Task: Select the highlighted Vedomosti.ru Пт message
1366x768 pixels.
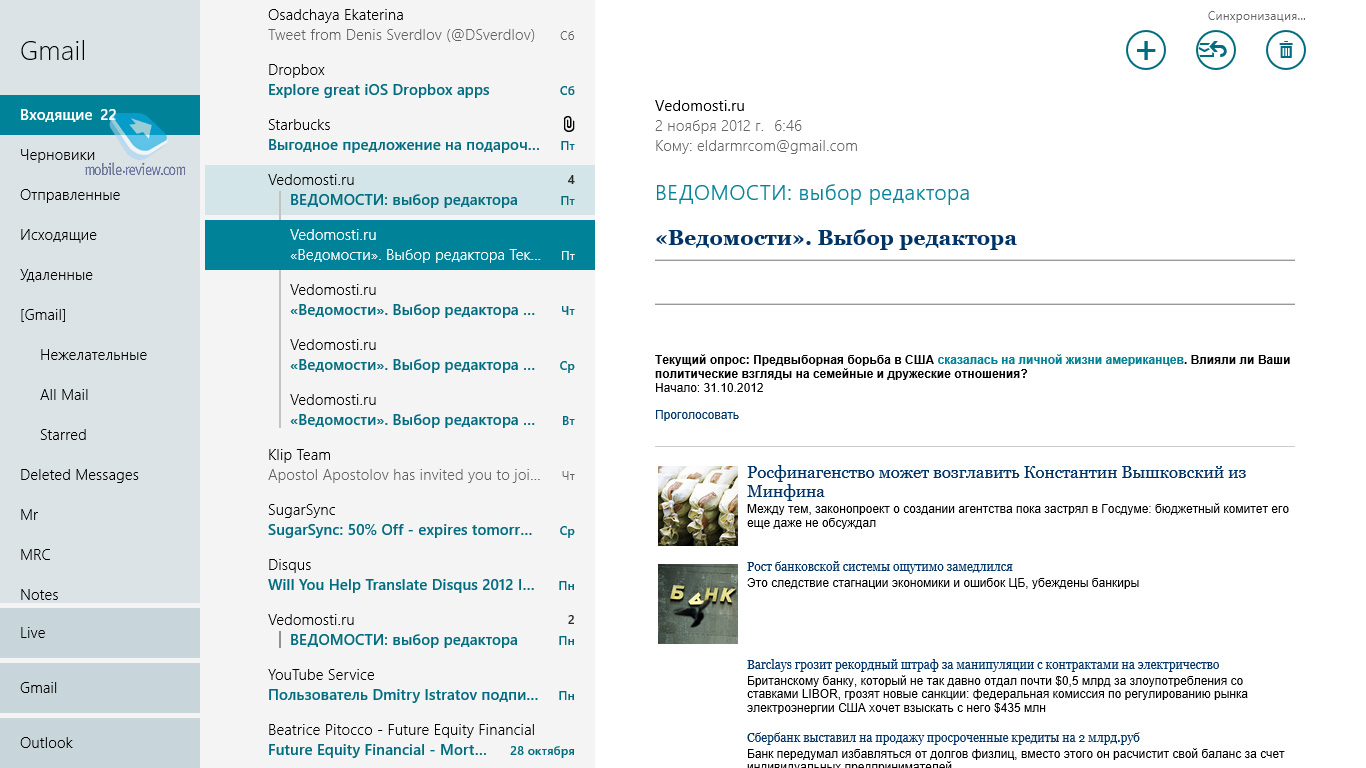Action: pyautogui.click(x=400, y=245)
